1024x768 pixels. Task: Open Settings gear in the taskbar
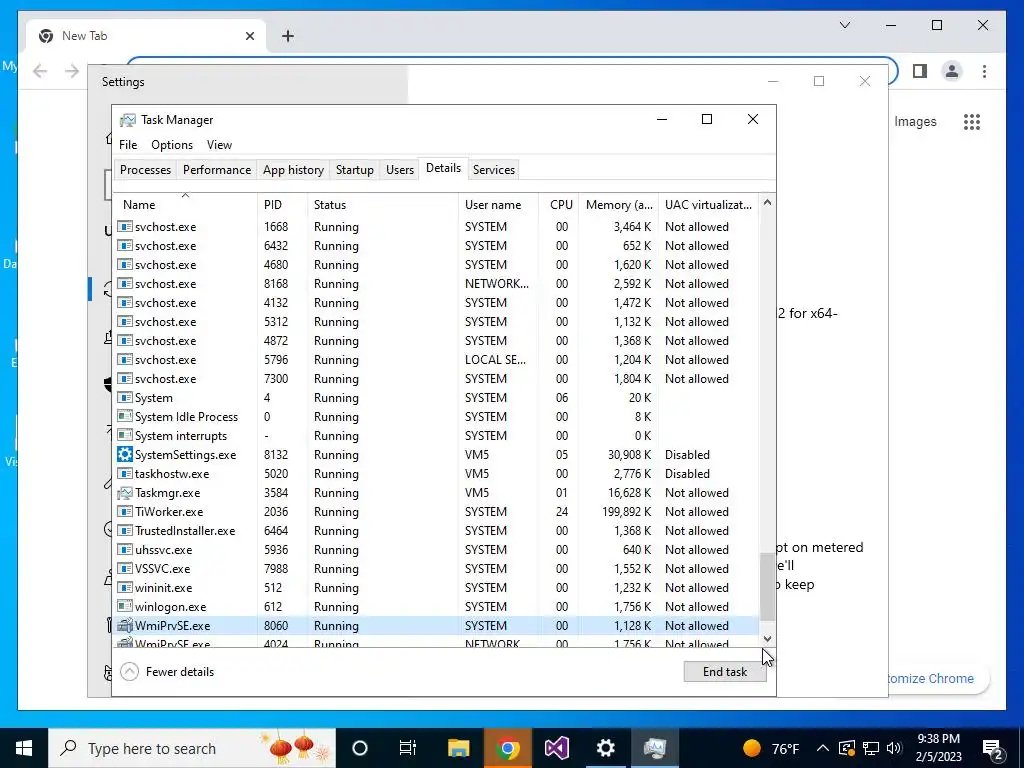pyautogui.click(x=605, y=748)
